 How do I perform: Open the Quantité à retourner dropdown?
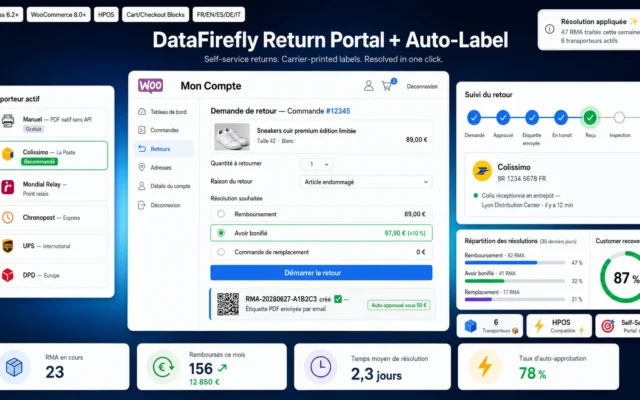(x=316, y=164)
